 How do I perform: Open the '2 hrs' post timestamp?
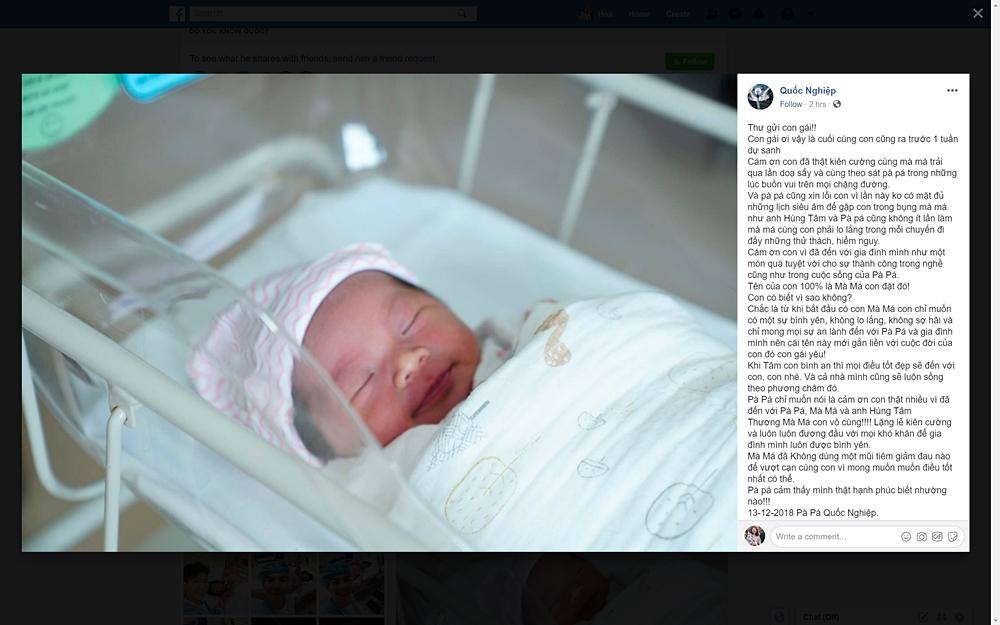(x=818, y=104)
